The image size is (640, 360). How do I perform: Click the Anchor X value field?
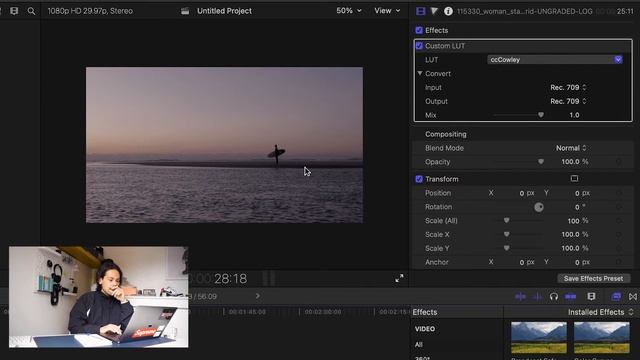pos(527,262)
